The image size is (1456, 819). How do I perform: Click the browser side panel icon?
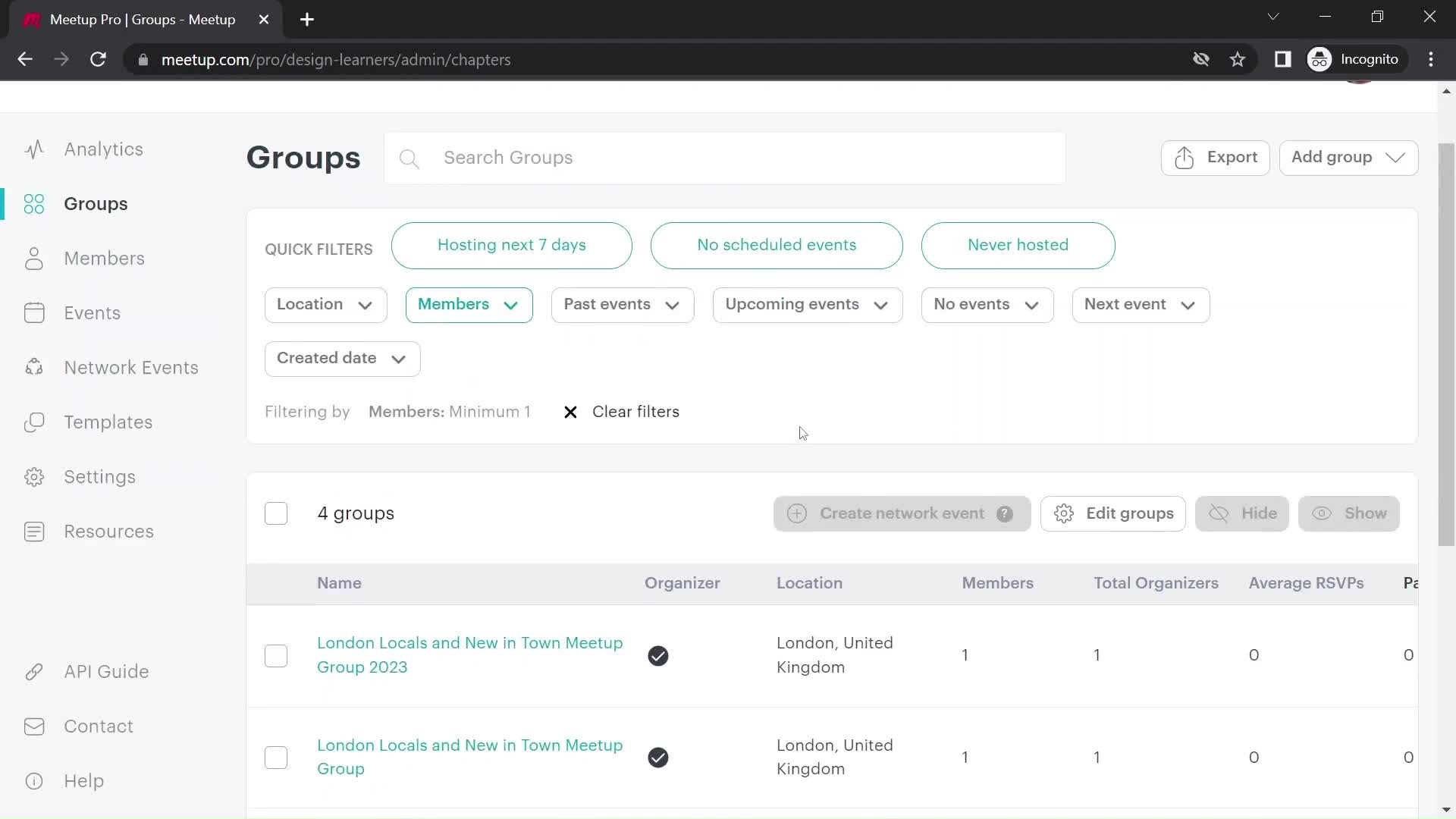[x=1282, y=59]
